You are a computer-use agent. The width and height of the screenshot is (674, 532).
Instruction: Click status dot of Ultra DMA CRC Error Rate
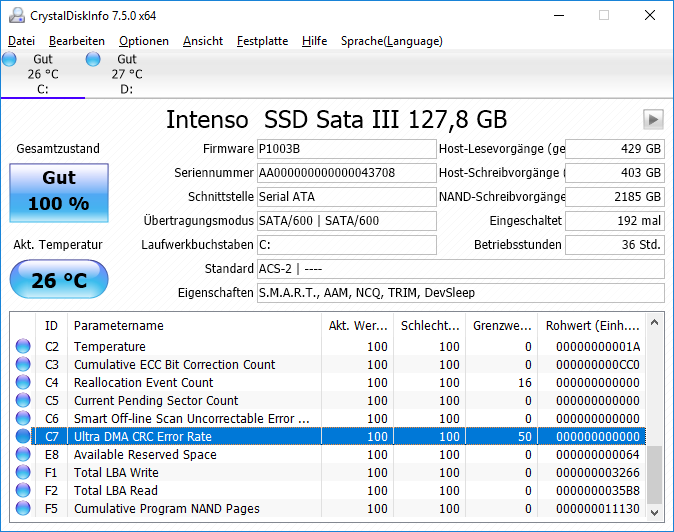coord(23,436)
